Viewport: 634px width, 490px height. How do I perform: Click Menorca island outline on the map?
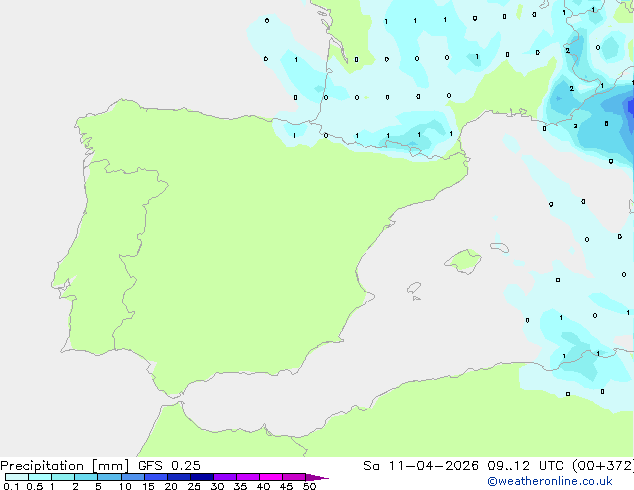click(499, 247)
